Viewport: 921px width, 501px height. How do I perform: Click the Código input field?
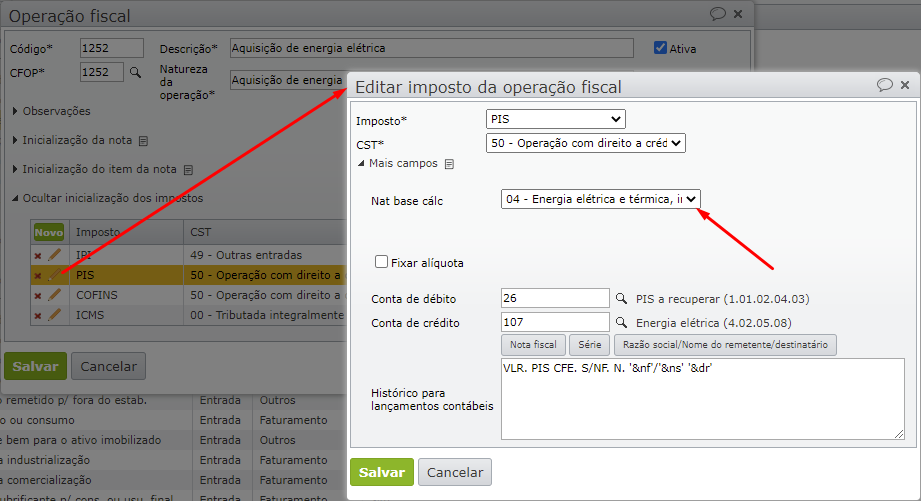pyautogui.click(x=112, y=48)
